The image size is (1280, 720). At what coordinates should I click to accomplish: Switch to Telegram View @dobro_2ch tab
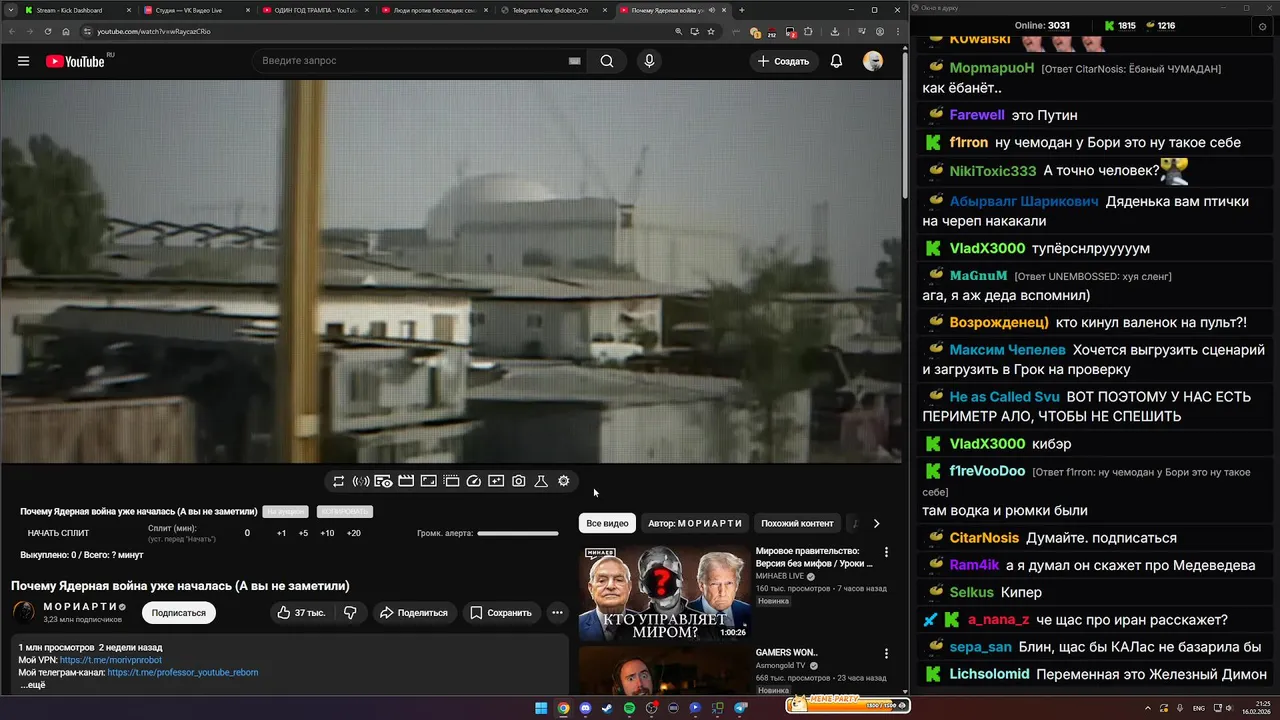[552, 10]
